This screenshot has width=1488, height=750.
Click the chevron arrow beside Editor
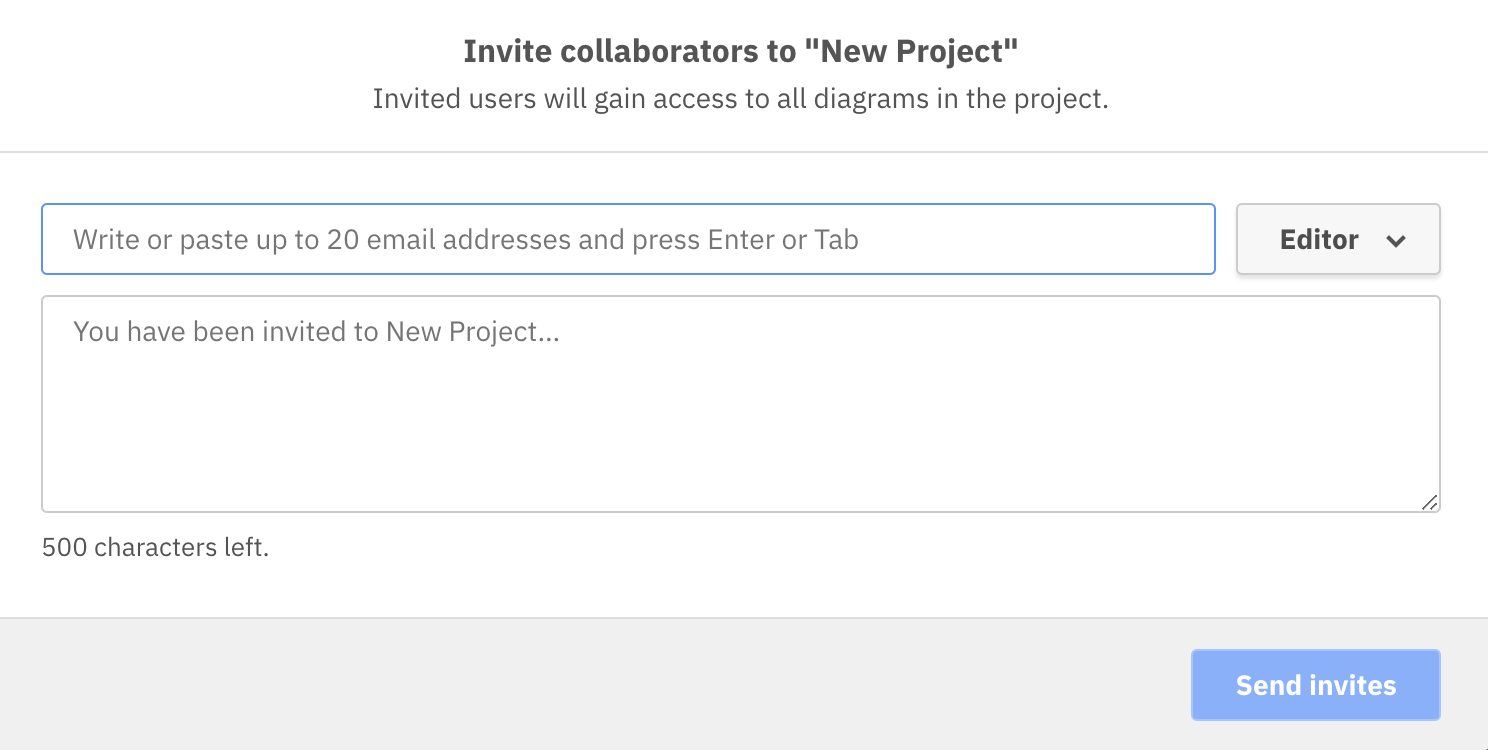(1396, 240)
